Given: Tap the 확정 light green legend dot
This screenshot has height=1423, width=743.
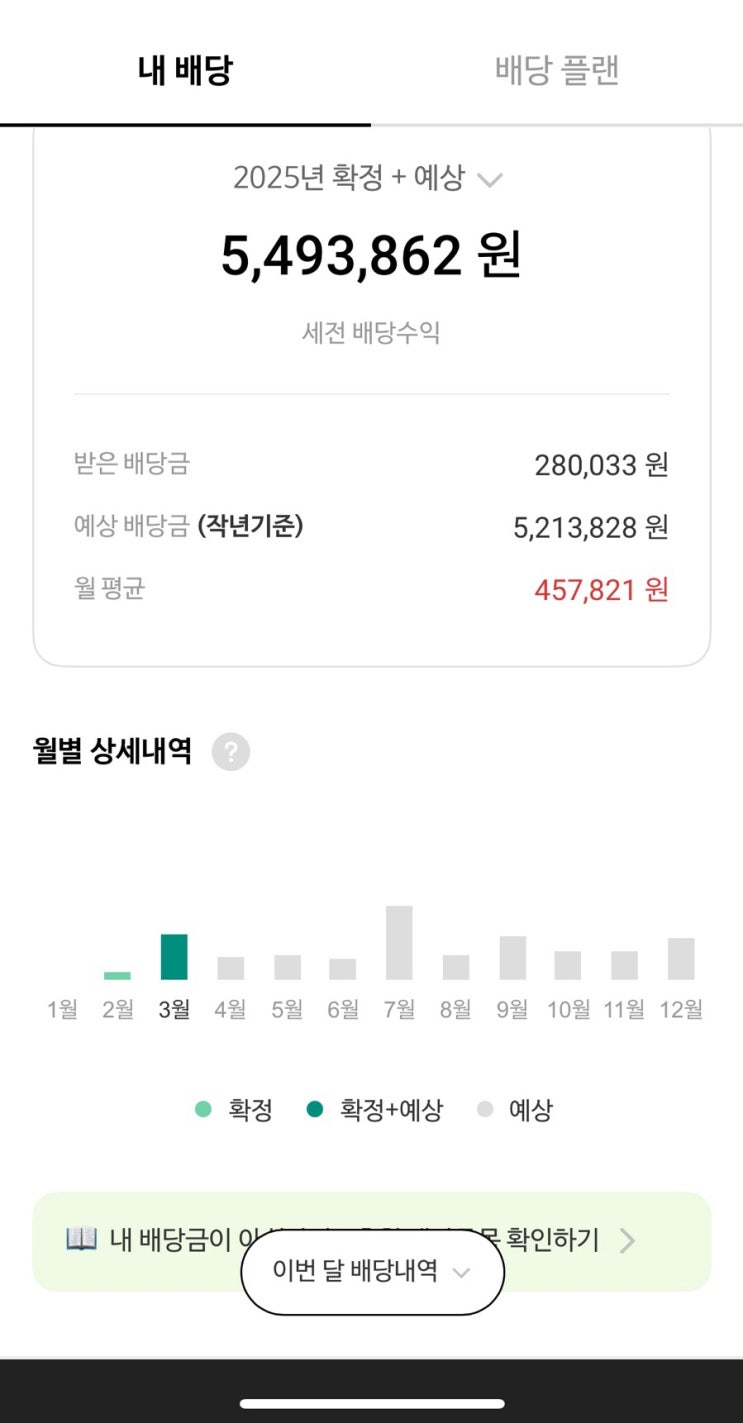Looking at the screenshot, I should (204, 1109).
